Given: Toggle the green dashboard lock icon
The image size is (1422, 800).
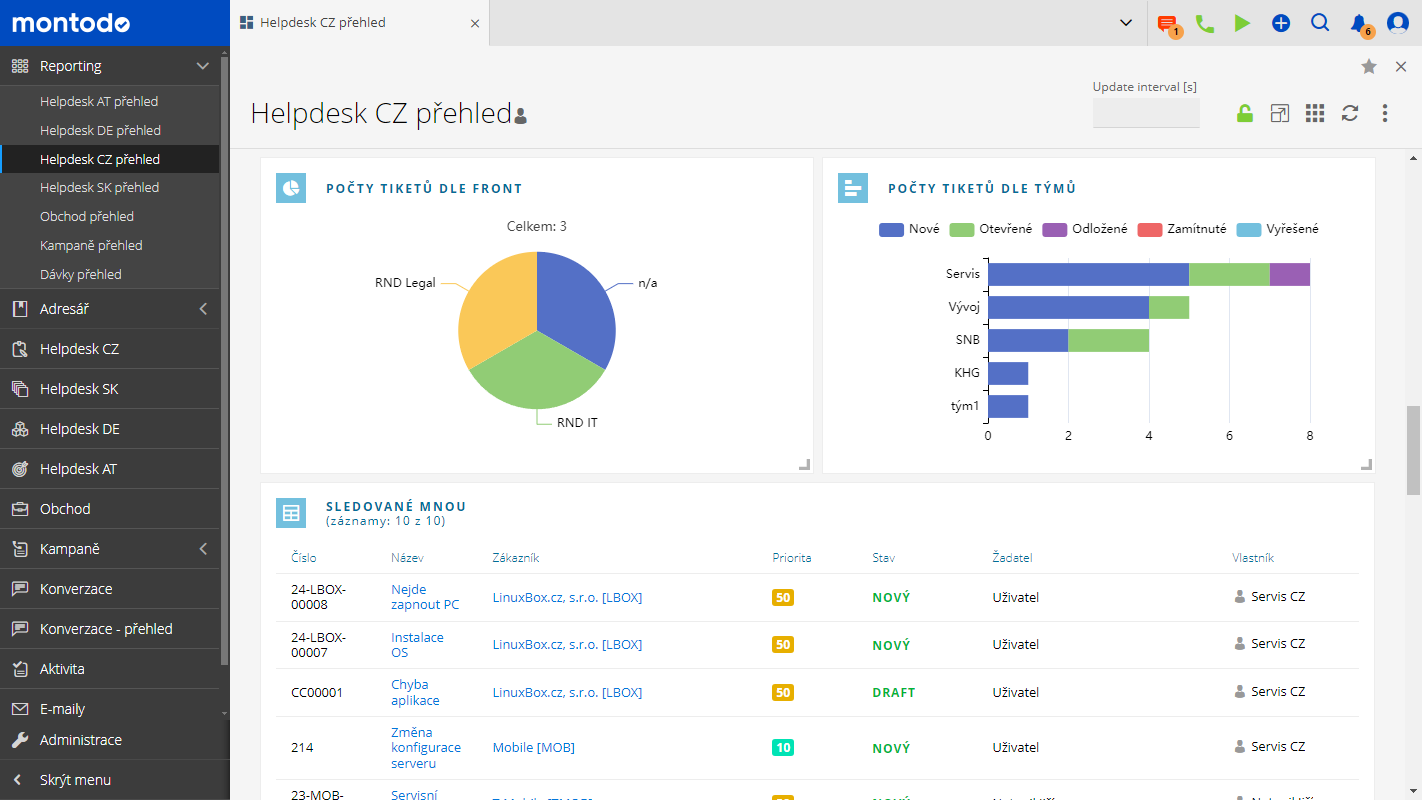Looking at the screenshot, I should 1245,113.
